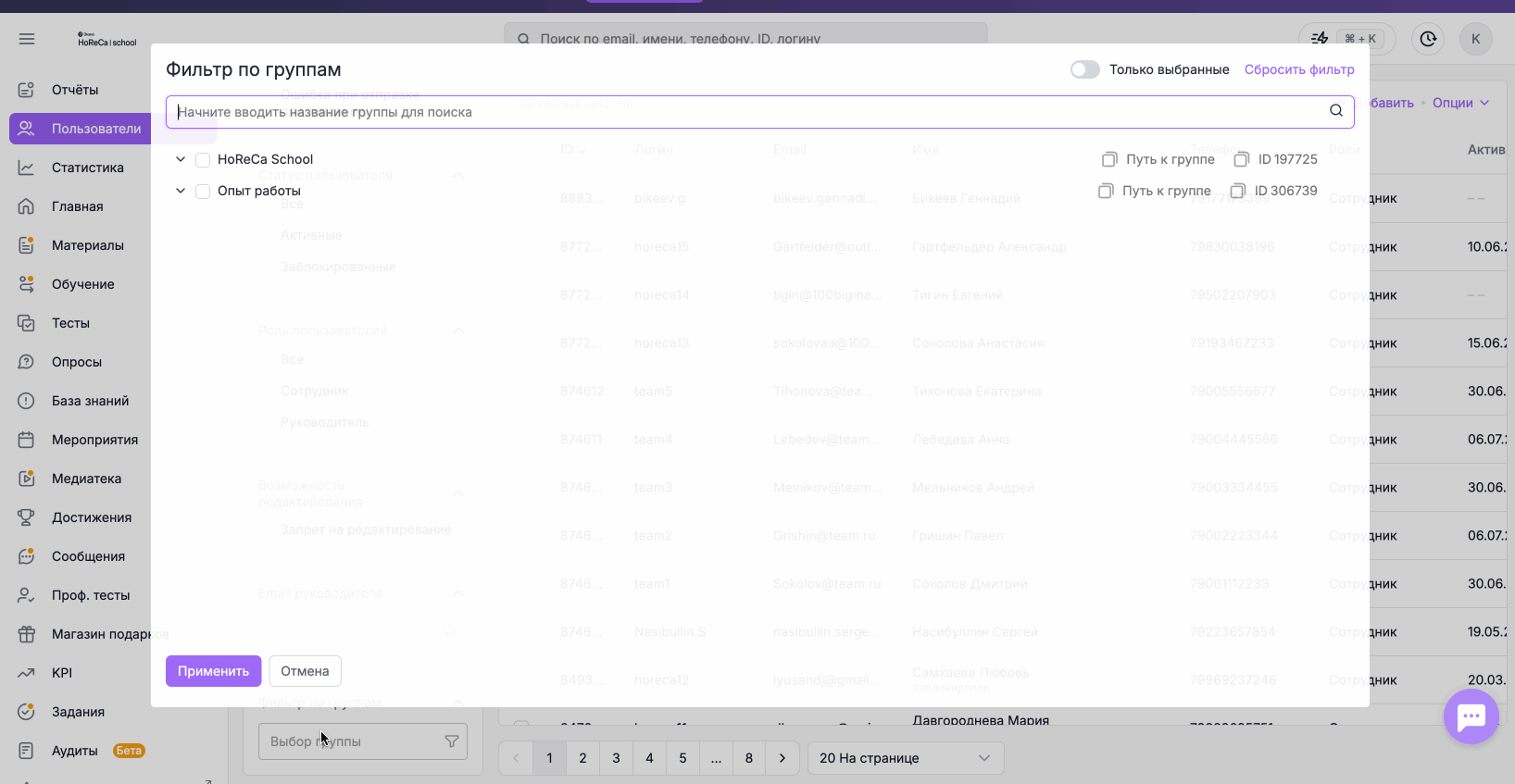Click the Статистика chart icon

[26, 168]
